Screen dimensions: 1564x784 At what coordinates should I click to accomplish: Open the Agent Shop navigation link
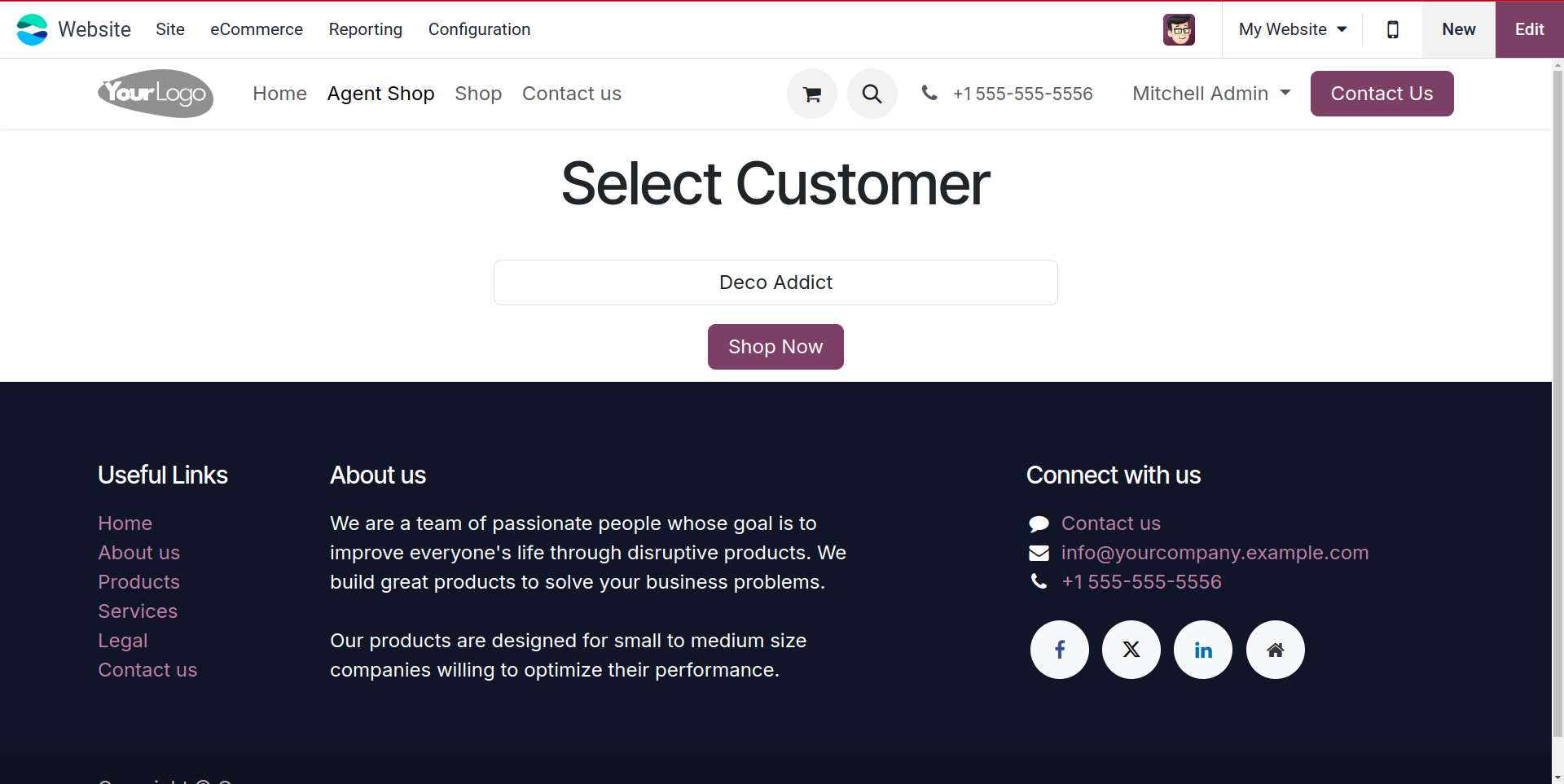380,94
